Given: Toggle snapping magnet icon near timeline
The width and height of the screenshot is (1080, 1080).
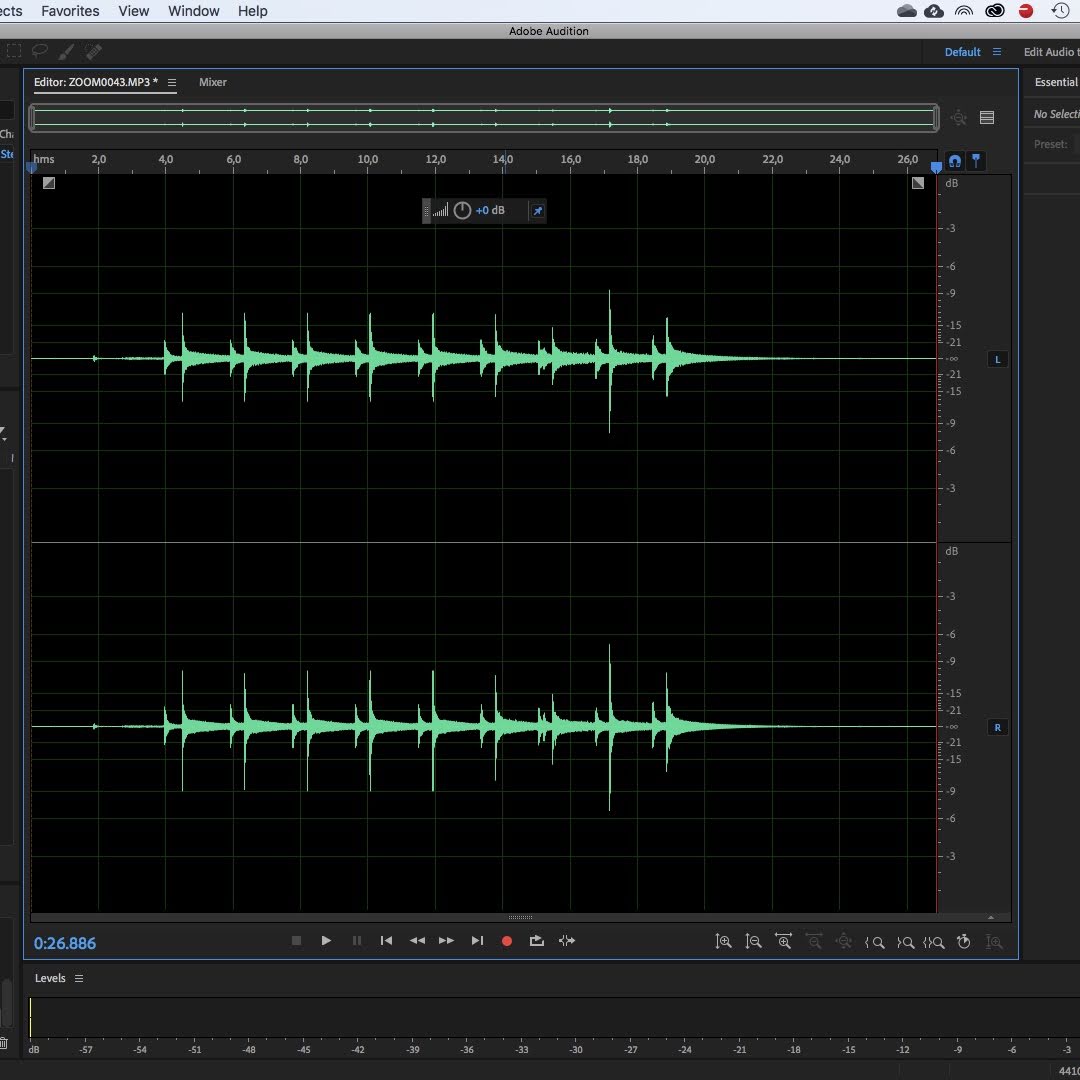Looking at the screenshot, I should click(x=955, y=161).
